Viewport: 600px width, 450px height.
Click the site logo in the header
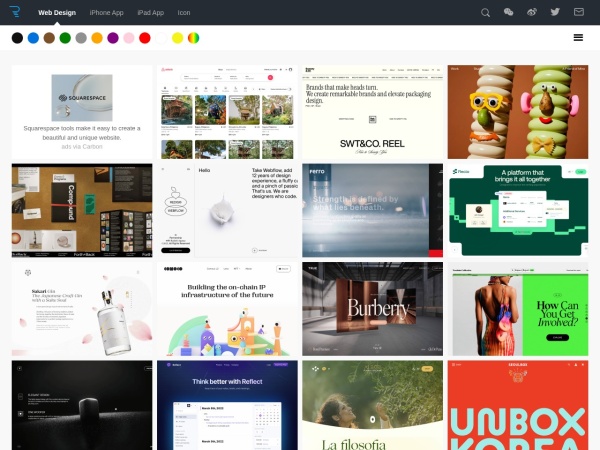(x=13, y=12)
